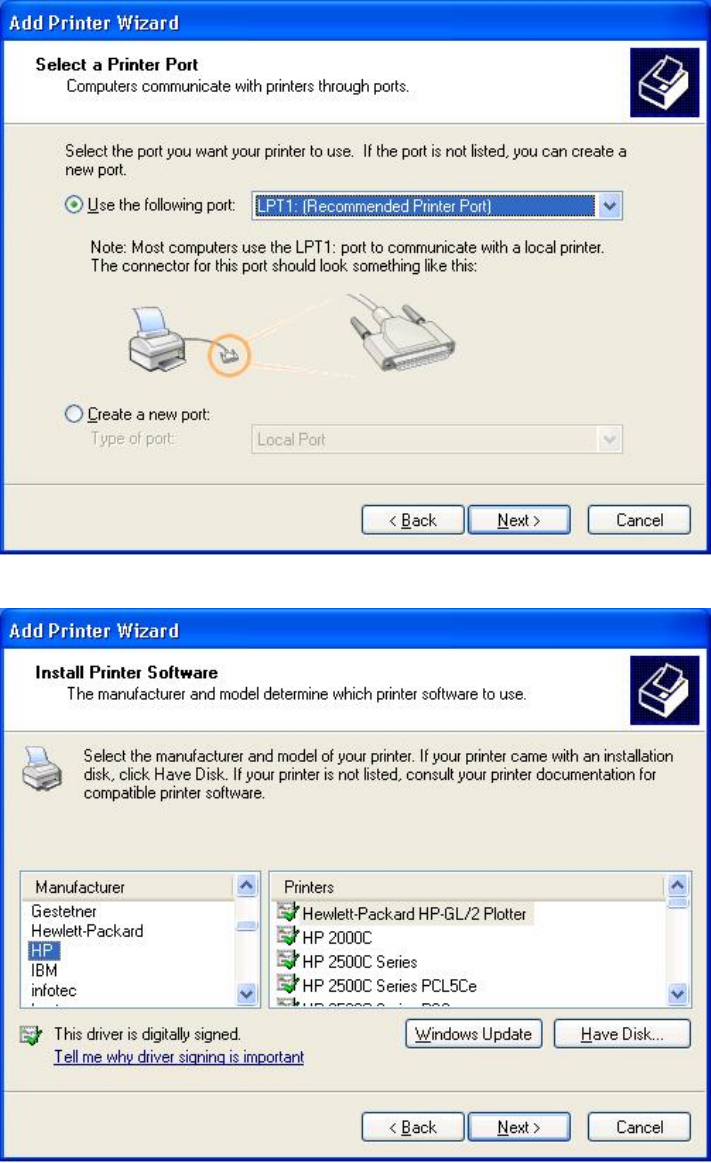Choose IBM from the Manufacturer list

[44, 970]
